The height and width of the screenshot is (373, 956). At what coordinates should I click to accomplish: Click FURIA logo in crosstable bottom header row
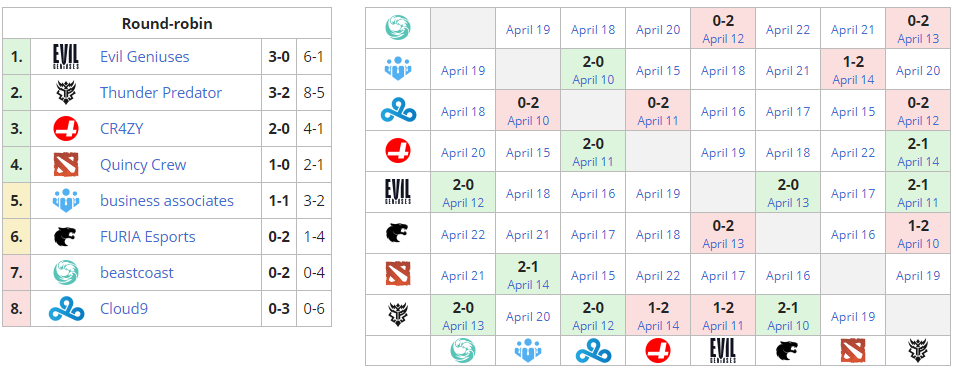click(788, 351)
